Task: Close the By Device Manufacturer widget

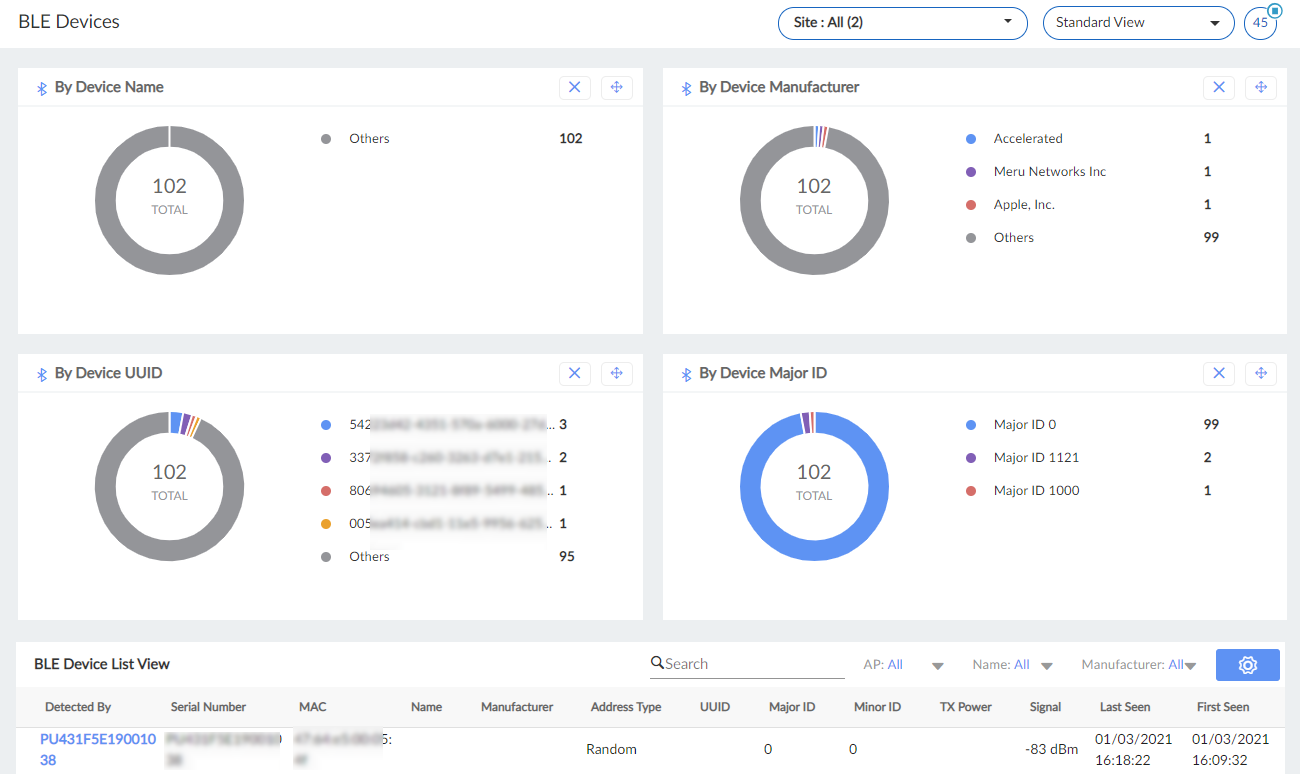Action: click(1219, 87)
